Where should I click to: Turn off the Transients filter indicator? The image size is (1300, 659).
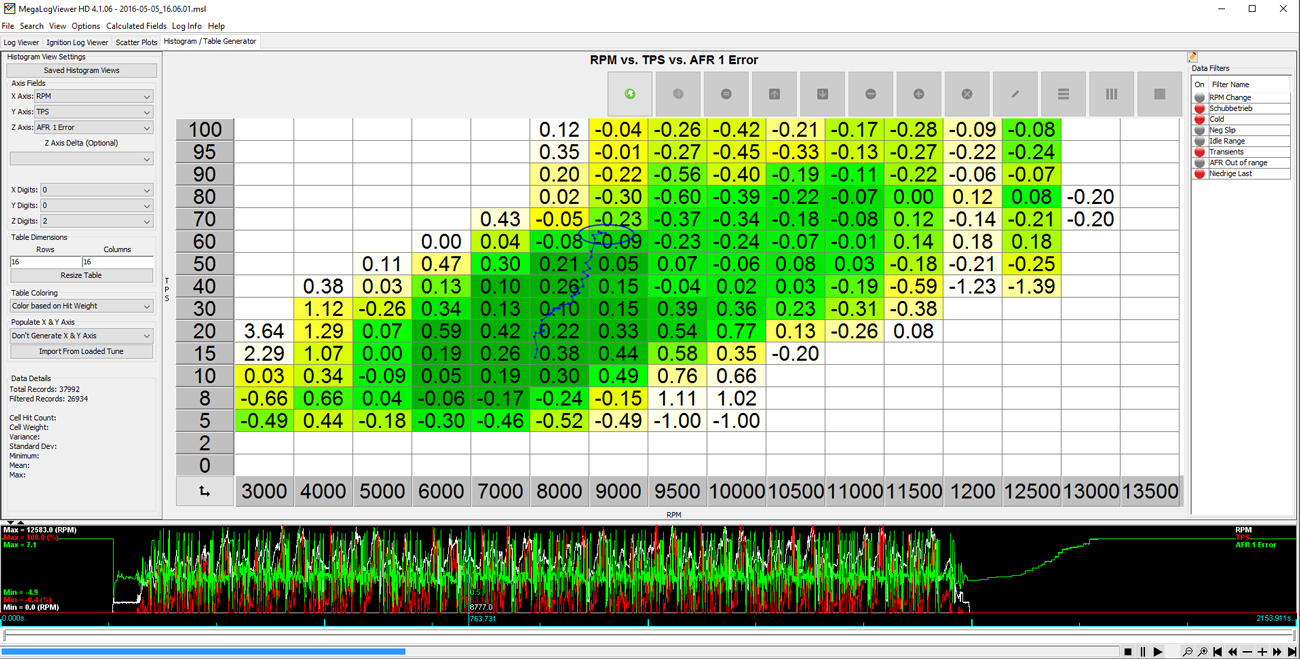pyautogui.click(x=1199, y=152)
